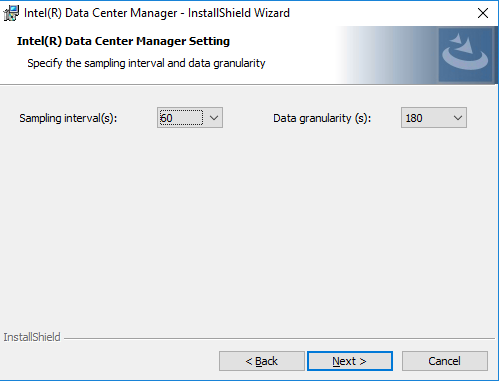Click the window title bar text
Screen dimensions: 499x381
point(157,13)
